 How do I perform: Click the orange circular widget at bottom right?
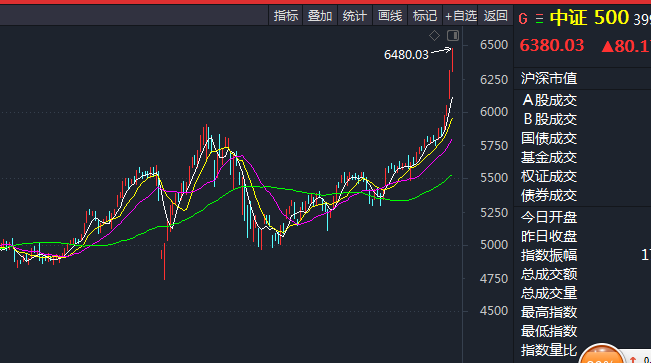602,354
